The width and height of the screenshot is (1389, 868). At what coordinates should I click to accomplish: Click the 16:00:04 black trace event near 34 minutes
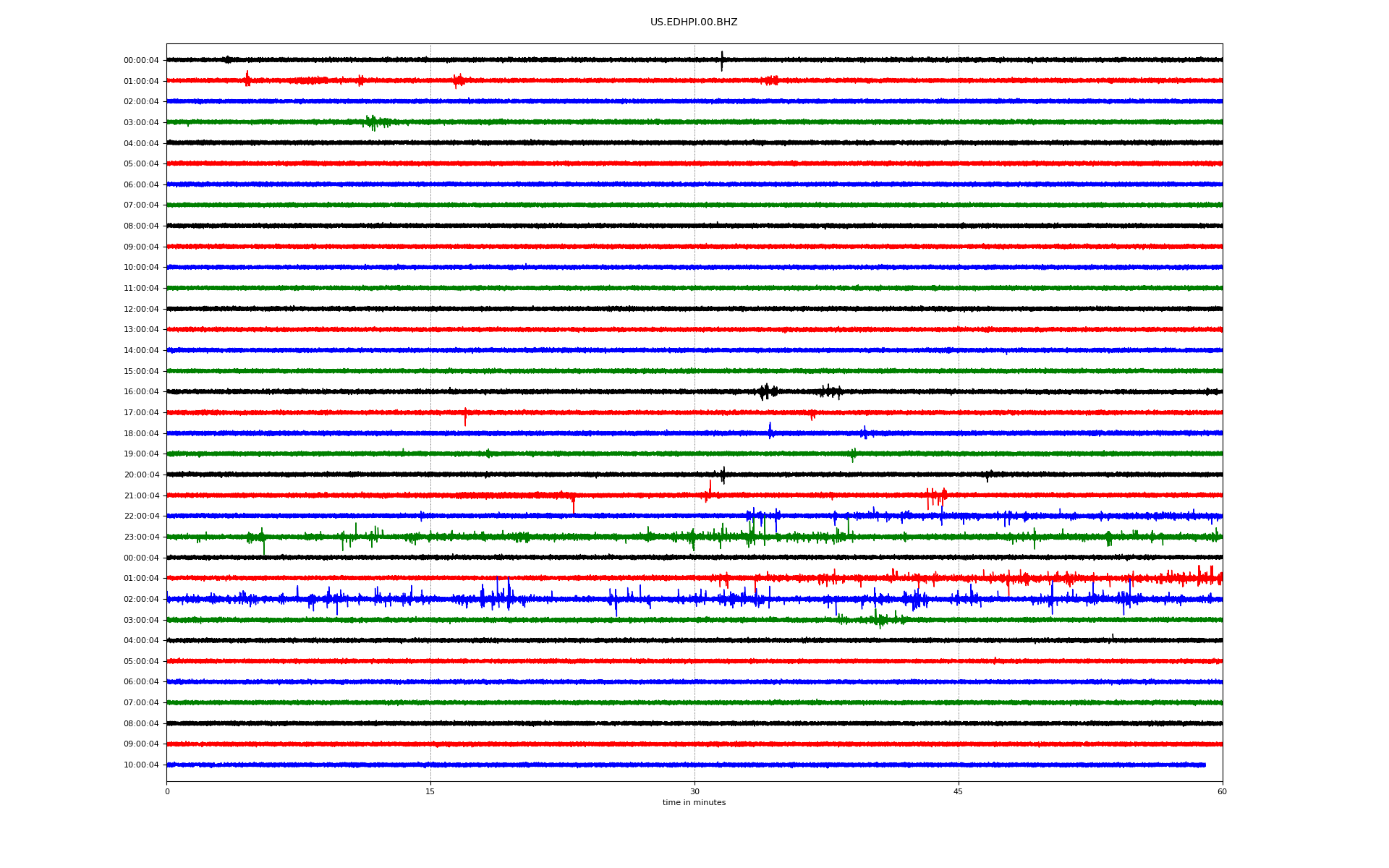(x=766, y=391)
